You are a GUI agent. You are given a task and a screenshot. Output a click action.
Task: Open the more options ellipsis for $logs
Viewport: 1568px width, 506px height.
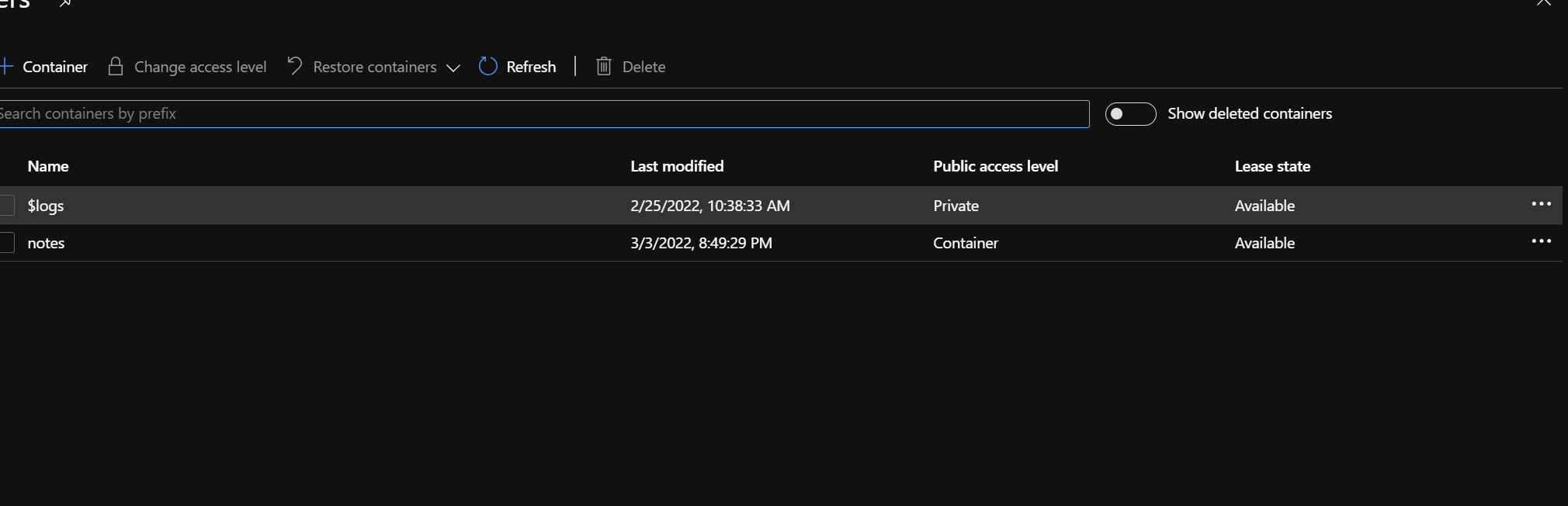[x=1541, y=204]
